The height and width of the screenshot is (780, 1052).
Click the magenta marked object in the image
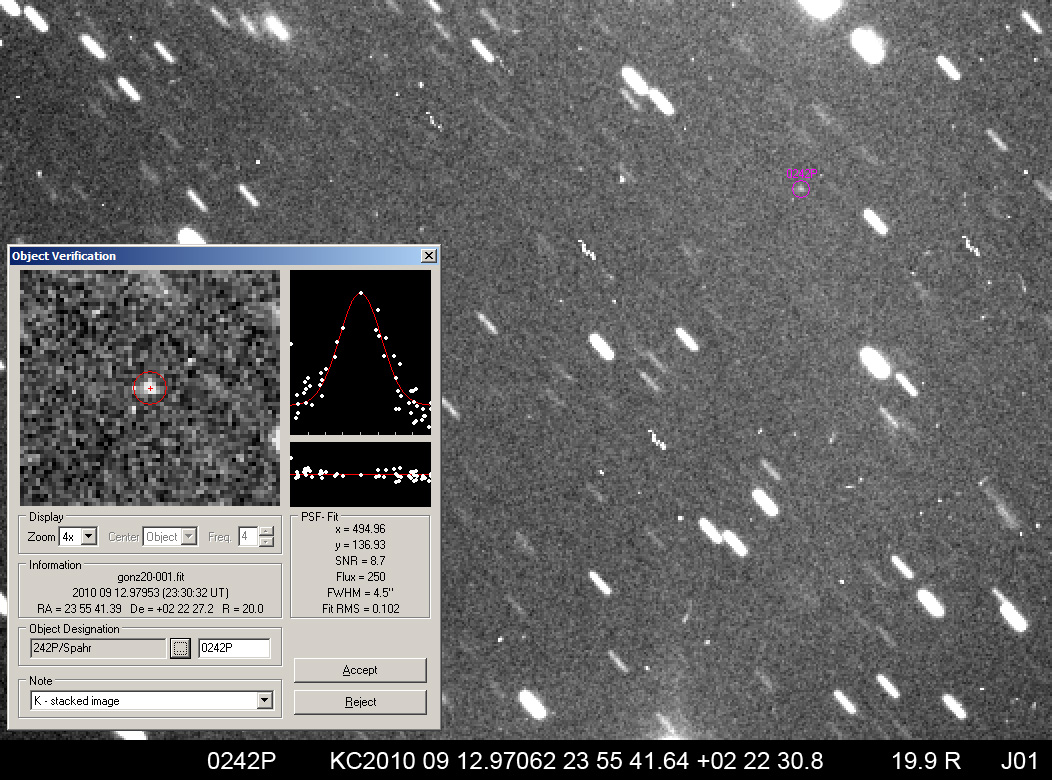[802, 185]
